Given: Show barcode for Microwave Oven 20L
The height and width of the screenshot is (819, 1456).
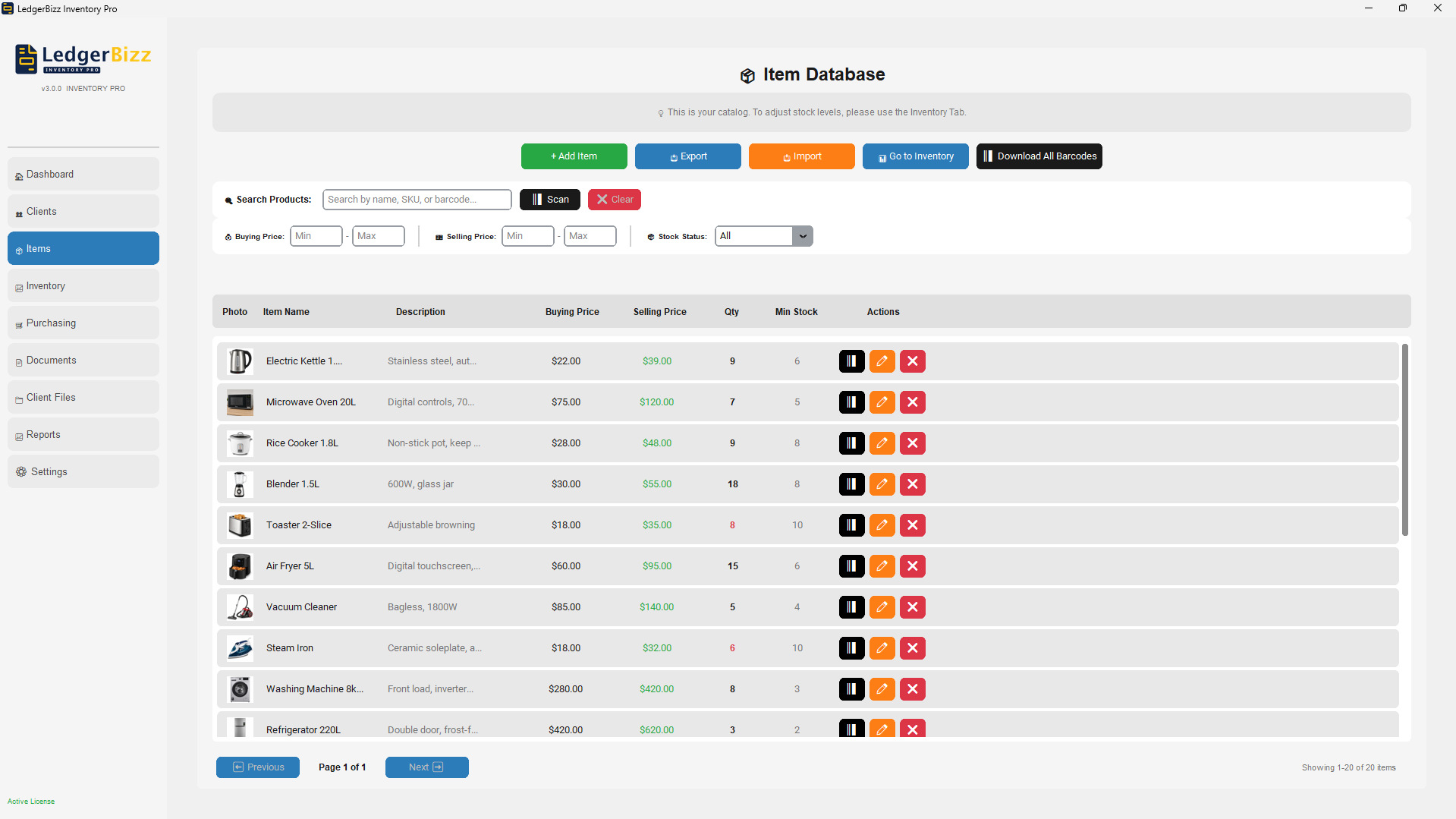Looking at the screenshot, I should tap(851, 402).
